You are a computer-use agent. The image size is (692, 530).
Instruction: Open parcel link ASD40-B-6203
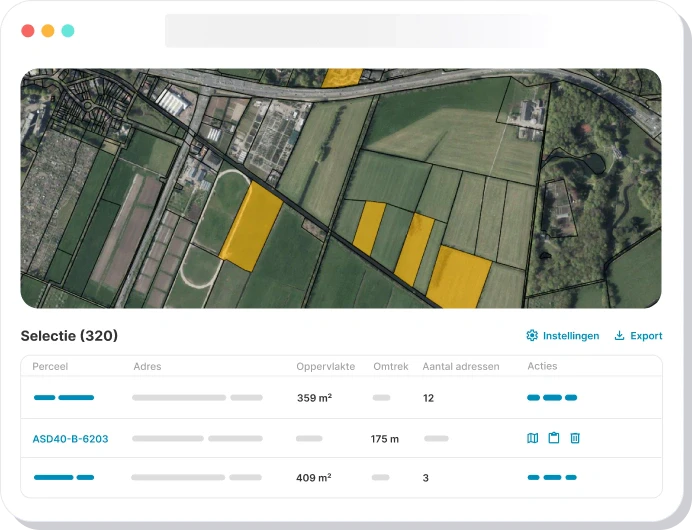coord(70,439)
